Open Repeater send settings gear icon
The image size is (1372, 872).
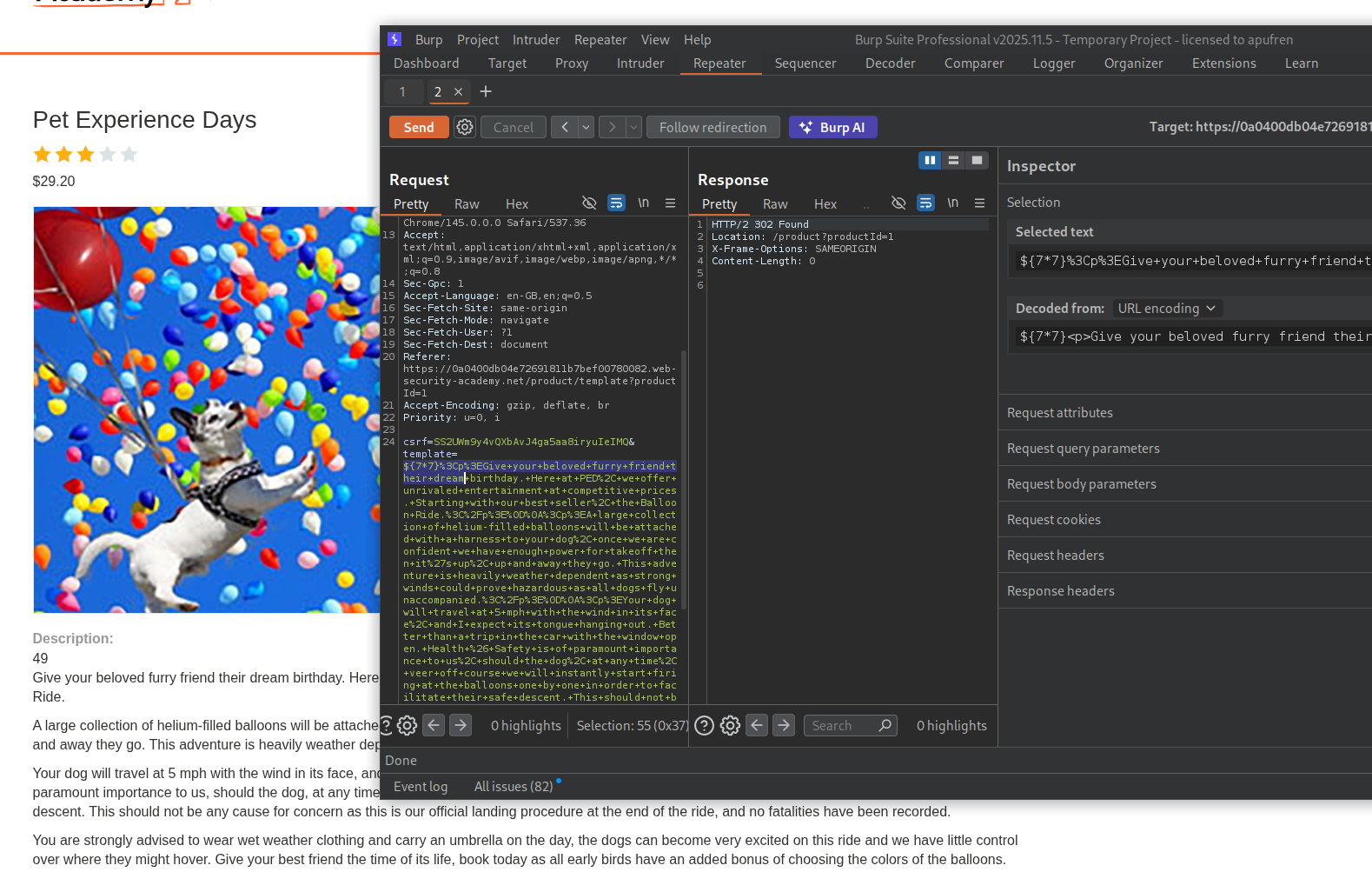465,127
